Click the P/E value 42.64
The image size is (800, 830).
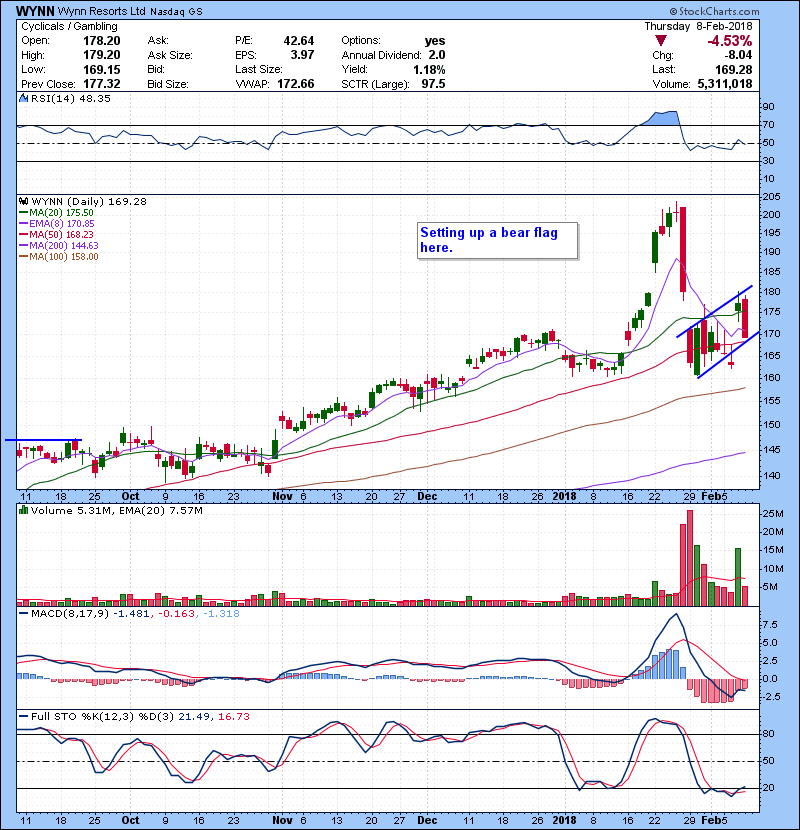tap(299, 41)
